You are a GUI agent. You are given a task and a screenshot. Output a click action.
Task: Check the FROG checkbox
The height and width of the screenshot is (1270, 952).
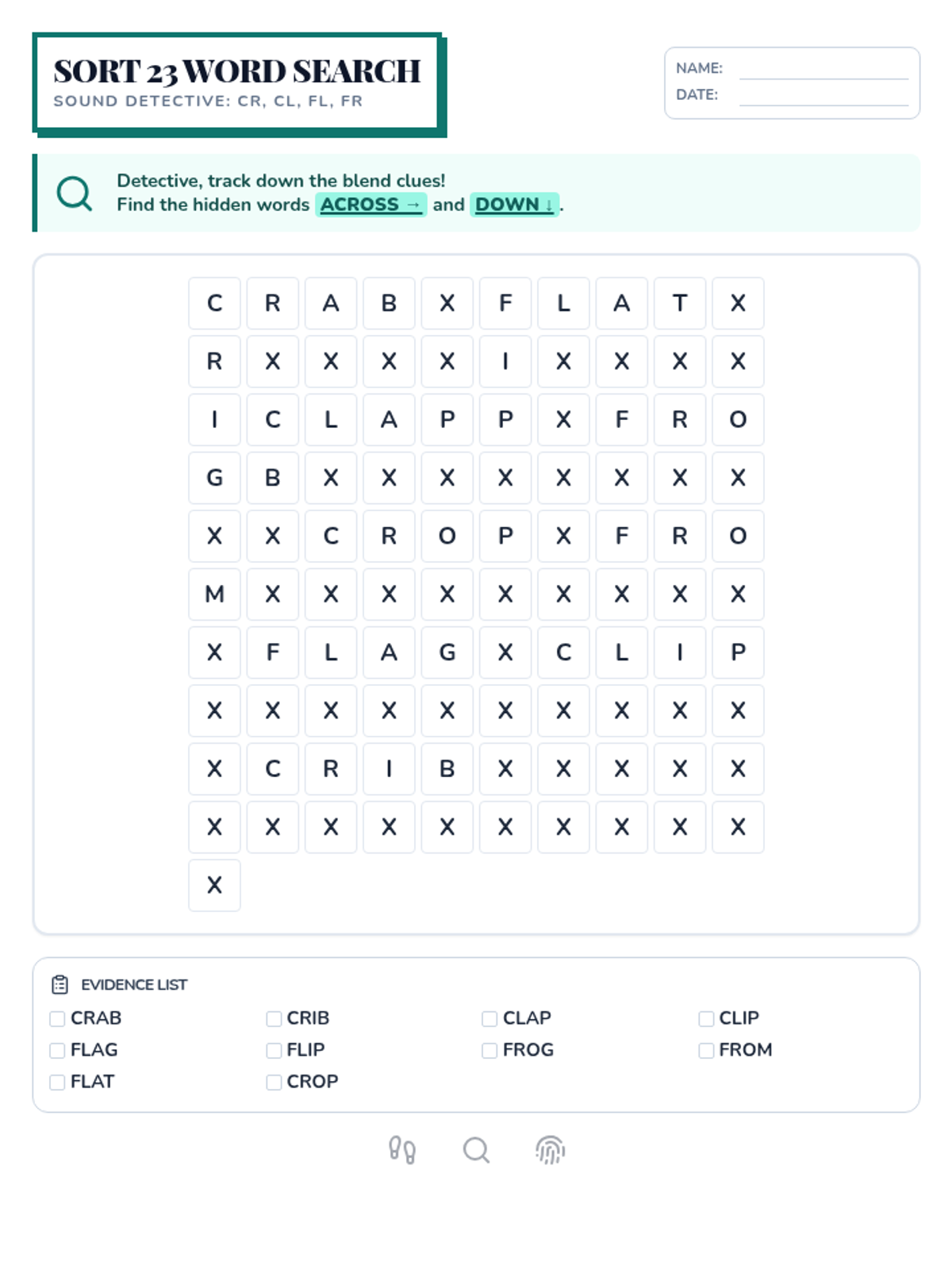click(x=489, y=1050)
